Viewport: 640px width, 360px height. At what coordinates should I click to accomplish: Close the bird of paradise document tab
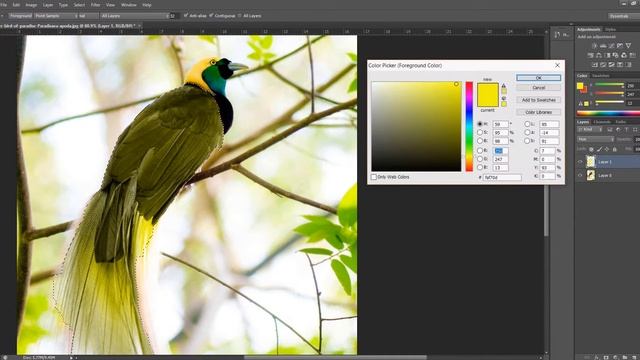pos(139,26)
